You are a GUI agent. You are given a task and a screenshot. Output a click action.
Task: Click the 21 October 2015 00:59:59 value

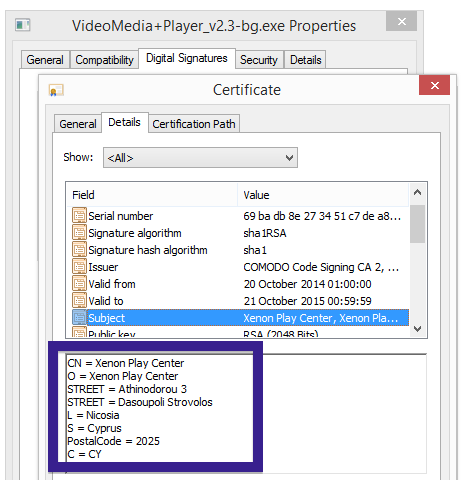307,301
